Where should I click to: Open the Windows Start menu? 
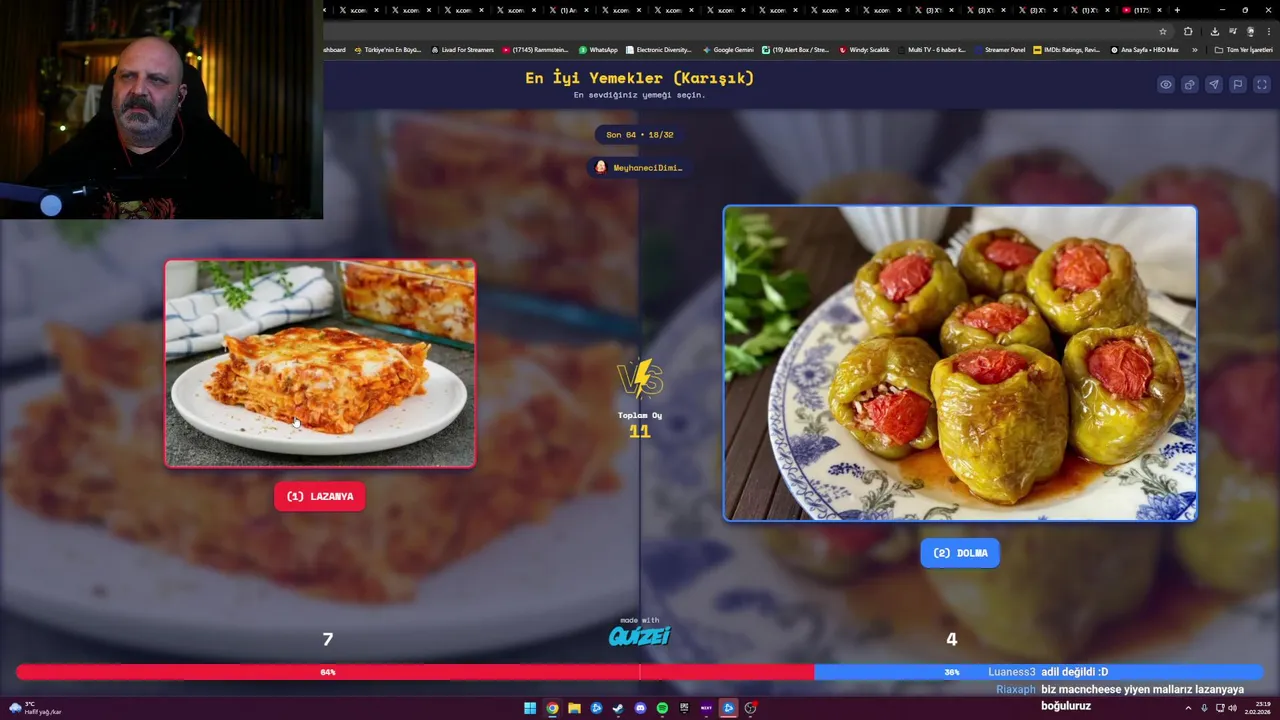pos(530,708)
